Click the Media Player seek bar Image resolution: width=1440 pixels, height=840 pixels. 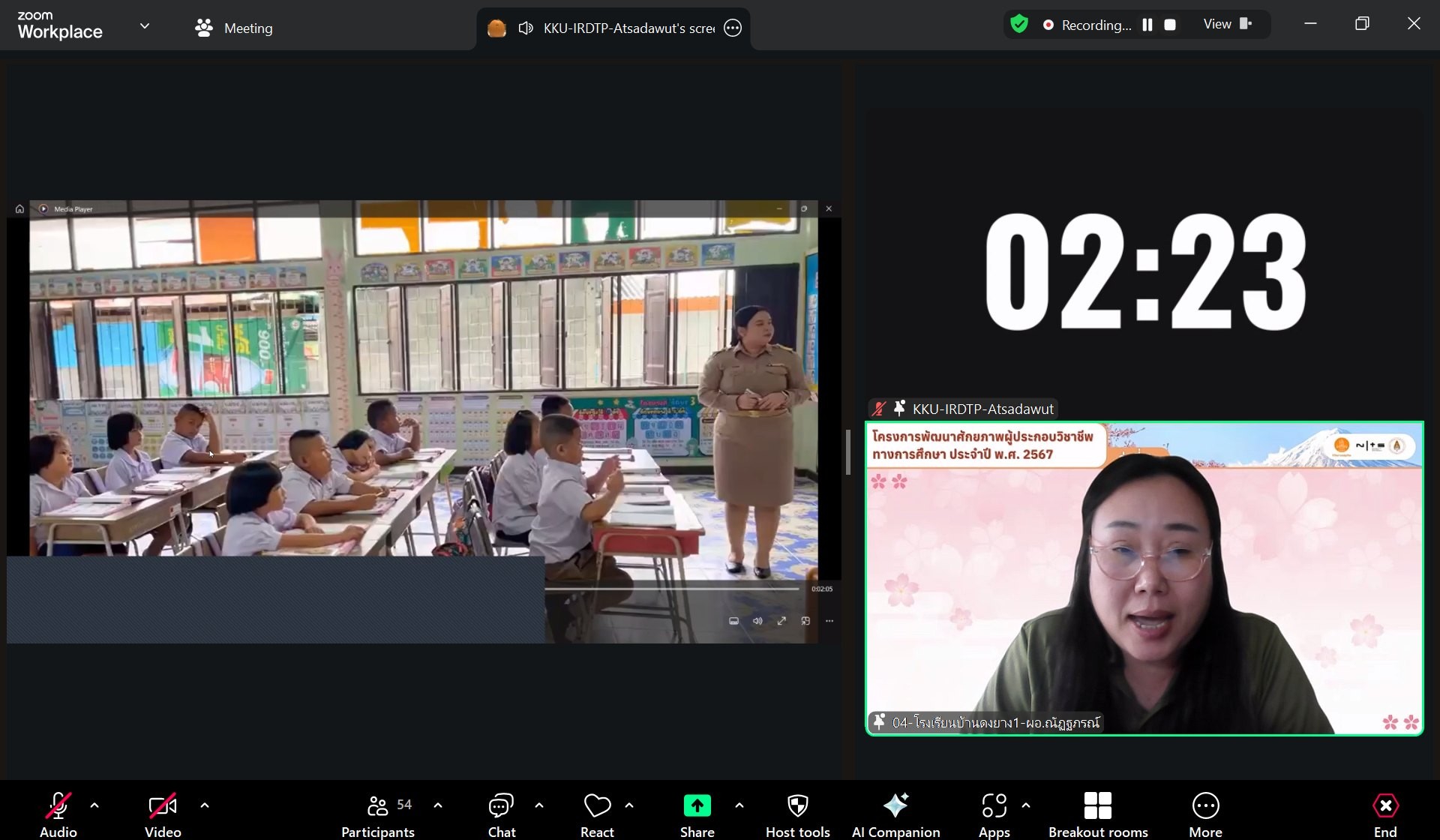(x=671, y=589)
